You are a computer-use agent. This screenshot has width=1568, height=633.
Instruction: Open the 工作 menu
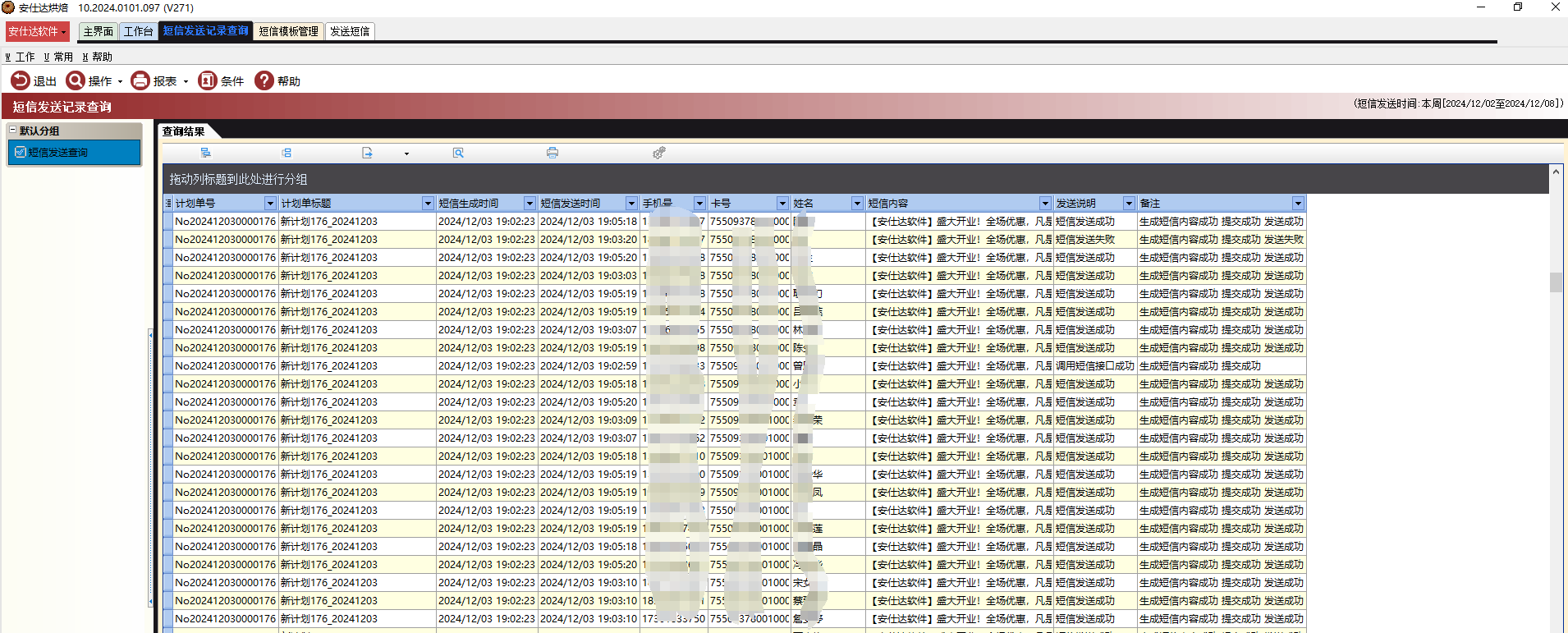click(21, 57)
